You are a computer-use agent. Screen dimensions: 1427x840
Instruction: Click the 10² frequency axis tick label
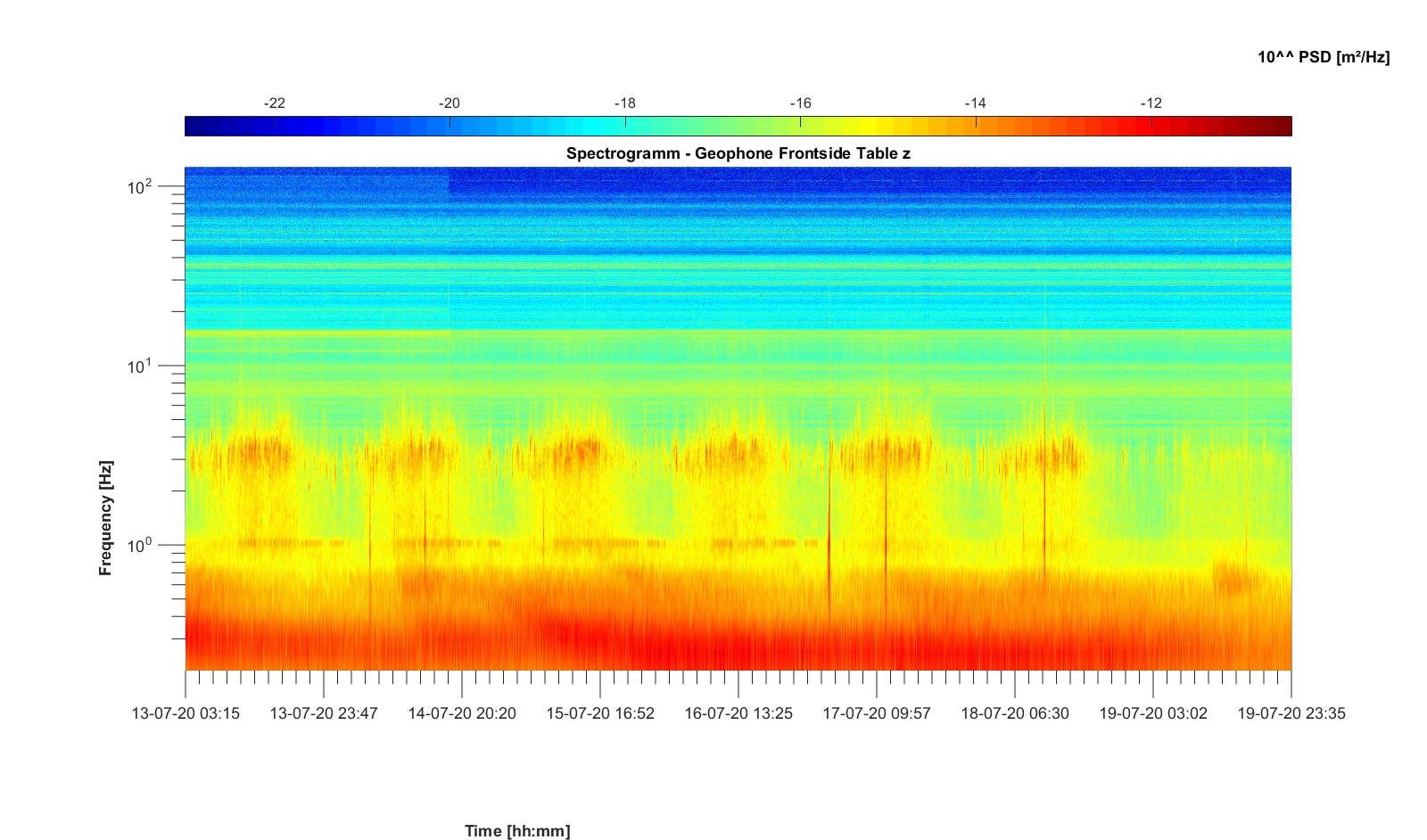[141, 187]
